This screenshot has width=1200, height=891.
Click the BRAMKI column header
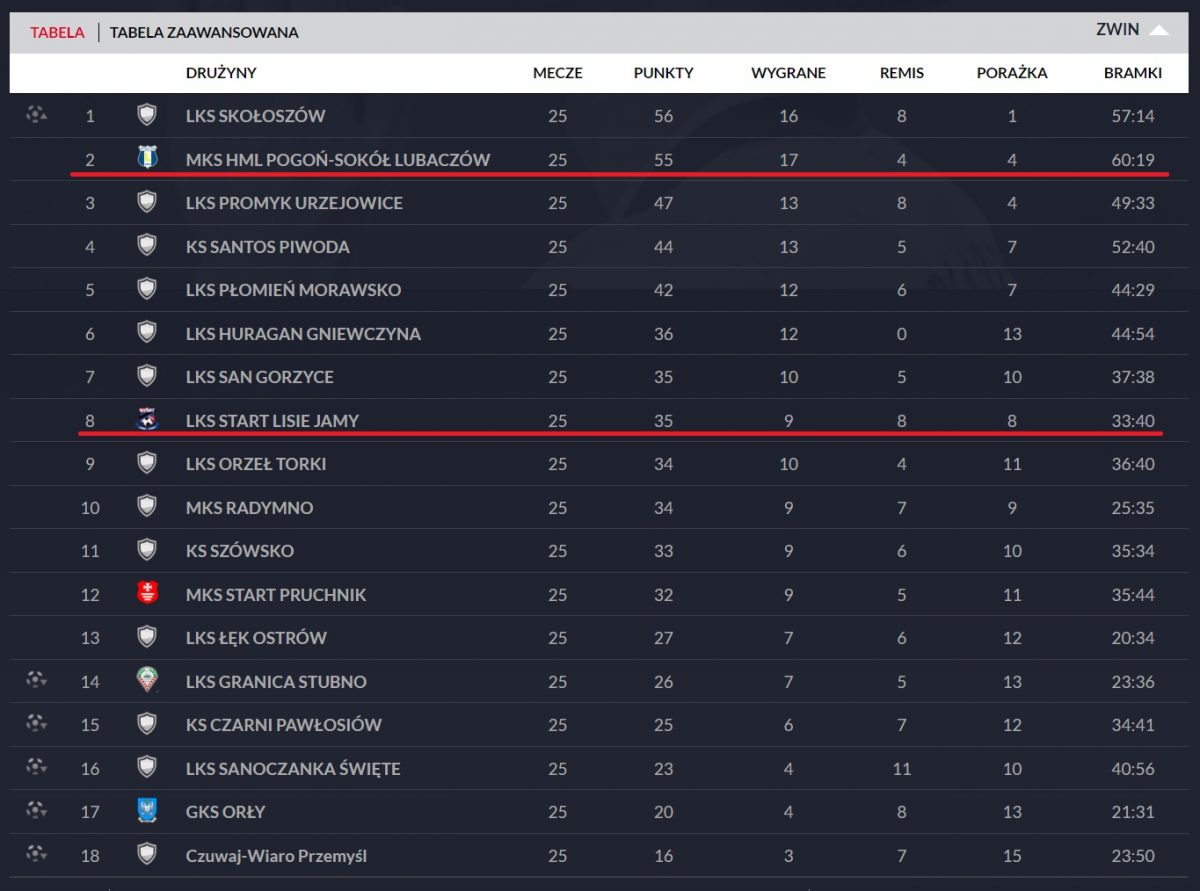(x=1132, y=73)
